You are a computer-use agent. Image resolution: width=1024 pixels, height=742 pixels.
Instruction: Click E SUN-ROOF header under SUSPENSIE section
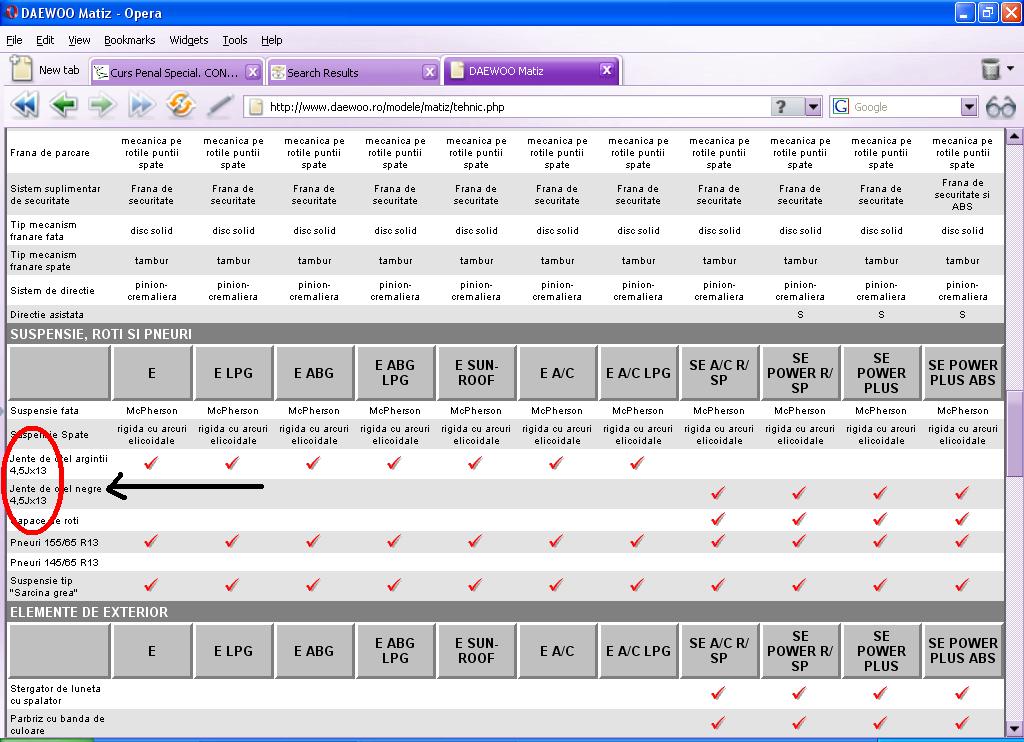476,373
